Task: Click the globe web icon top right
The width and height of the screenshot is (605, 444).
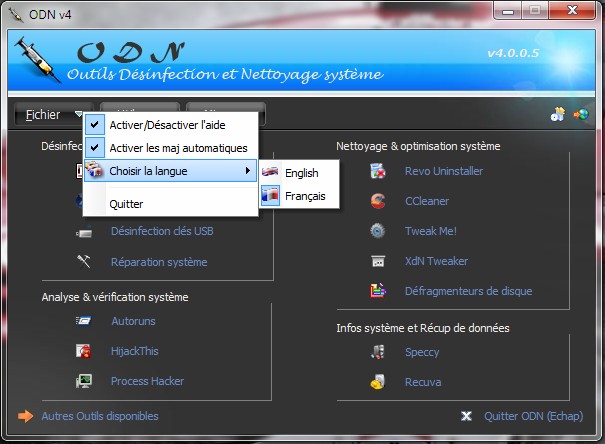Action: click(581, 114)
